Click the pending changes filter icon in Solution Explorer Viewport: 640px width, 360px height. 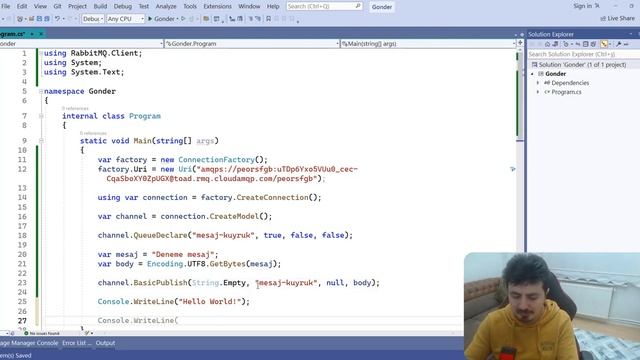point(566,44)
